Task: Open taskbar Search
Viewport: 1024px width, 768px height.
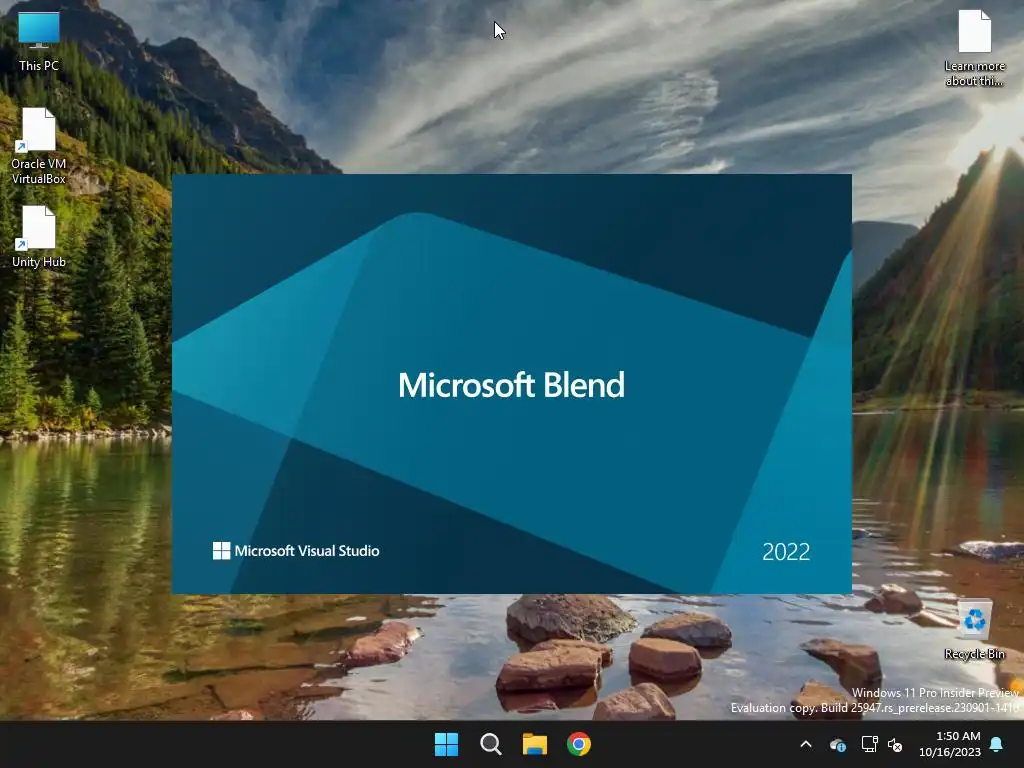Action: coord(490,744)
